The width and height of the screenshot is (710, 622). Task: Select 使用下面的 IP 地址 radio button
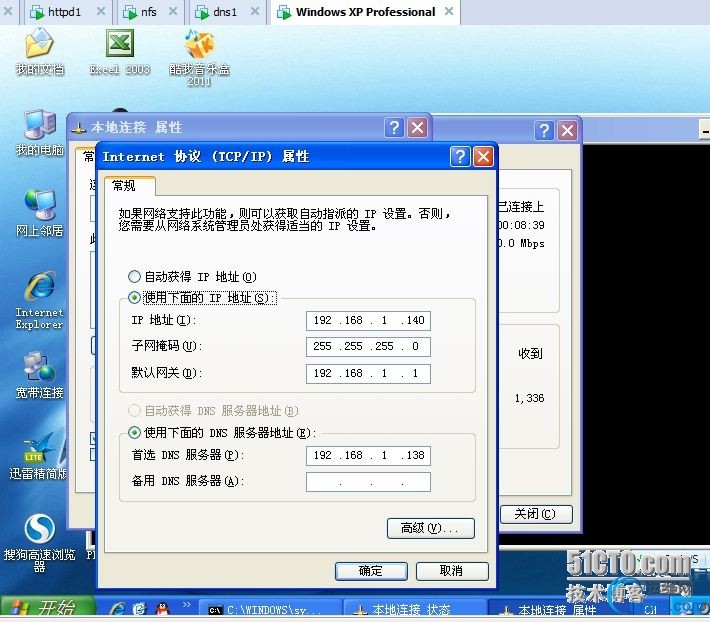[x=134, y=297]
